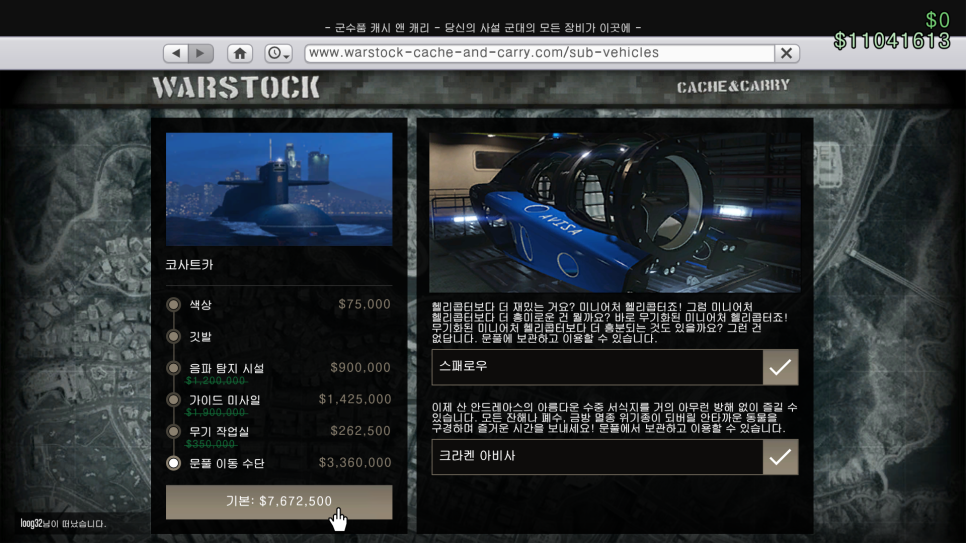The height and width of the screenshot is (543, 966).
Task: Click the $262,500 price text
Action: [x=360, y=430]
